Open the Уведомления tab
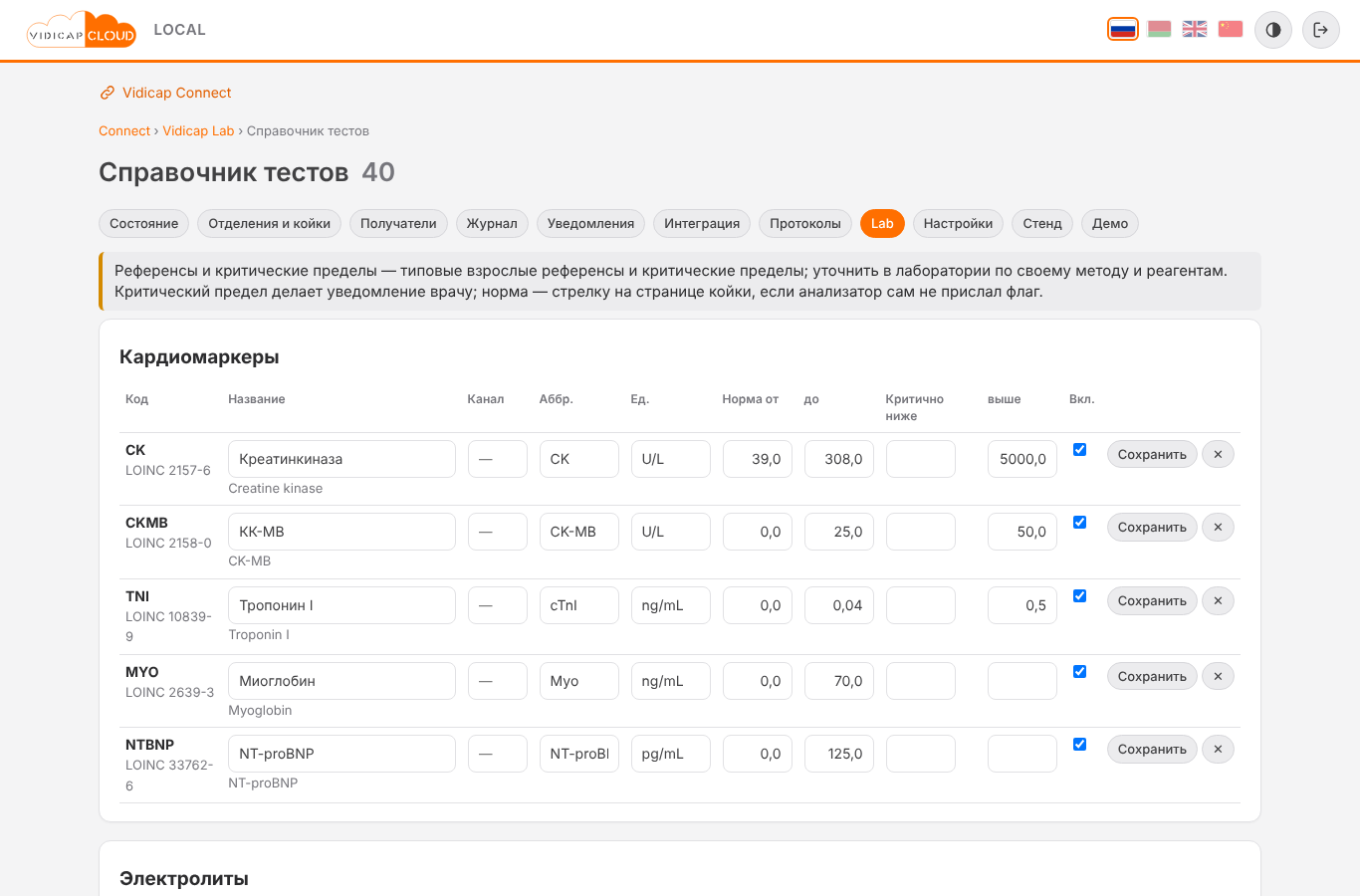 coord(591,223)
